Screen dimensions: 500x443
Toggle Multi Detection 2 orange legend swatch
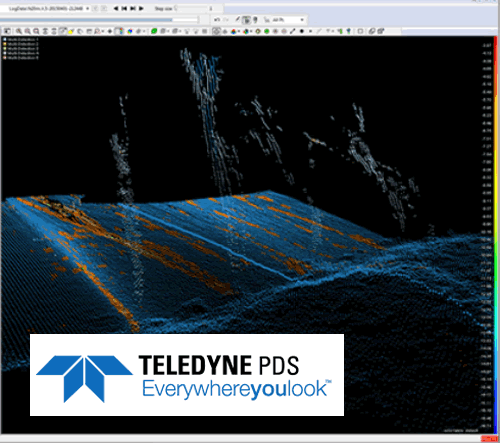pyautogui.click(x=5, y=44)
